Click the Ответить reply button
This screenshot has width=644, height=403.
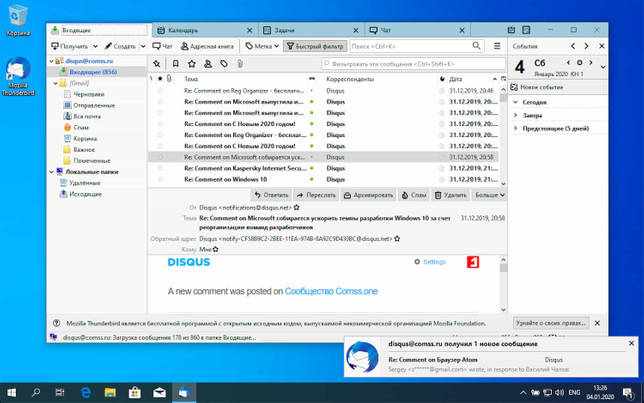pos(271,195)
